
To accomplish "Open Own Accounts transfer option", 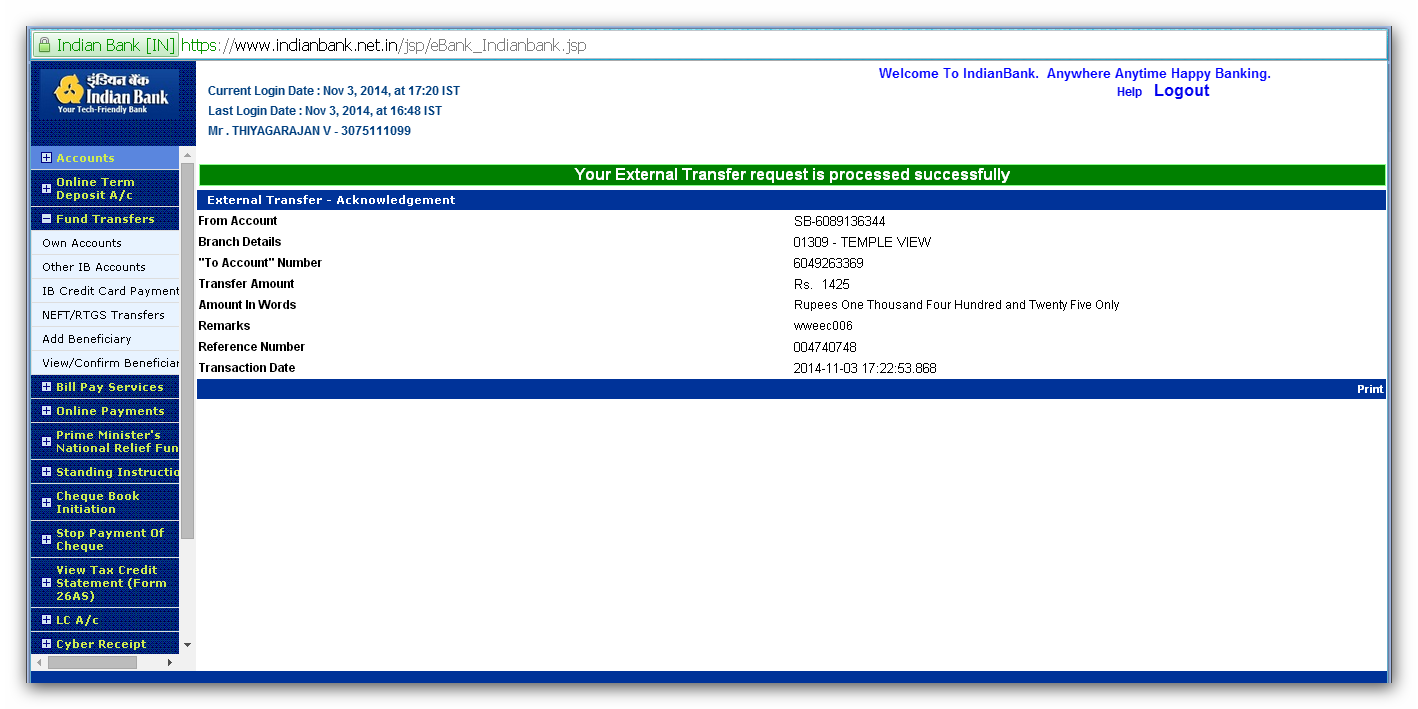I will pos(82,243).
